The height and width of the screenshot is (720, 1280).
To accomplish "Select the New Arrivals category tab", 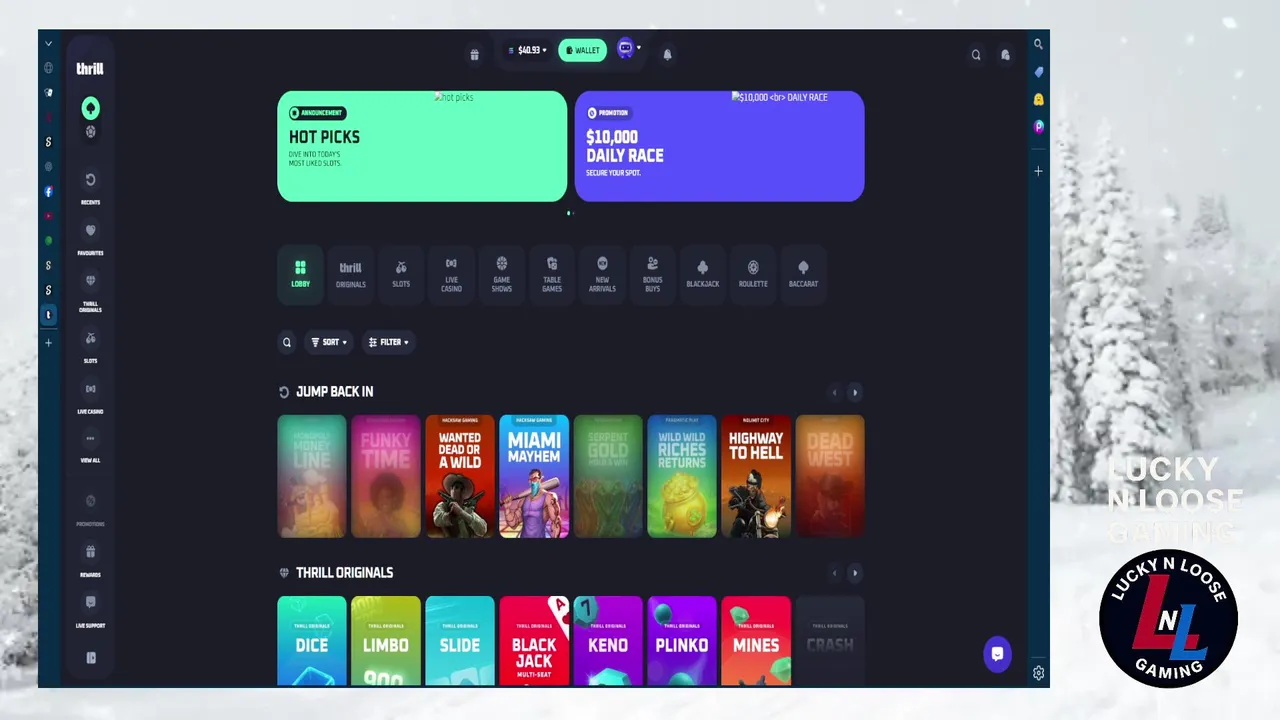I will pos(602,273).
